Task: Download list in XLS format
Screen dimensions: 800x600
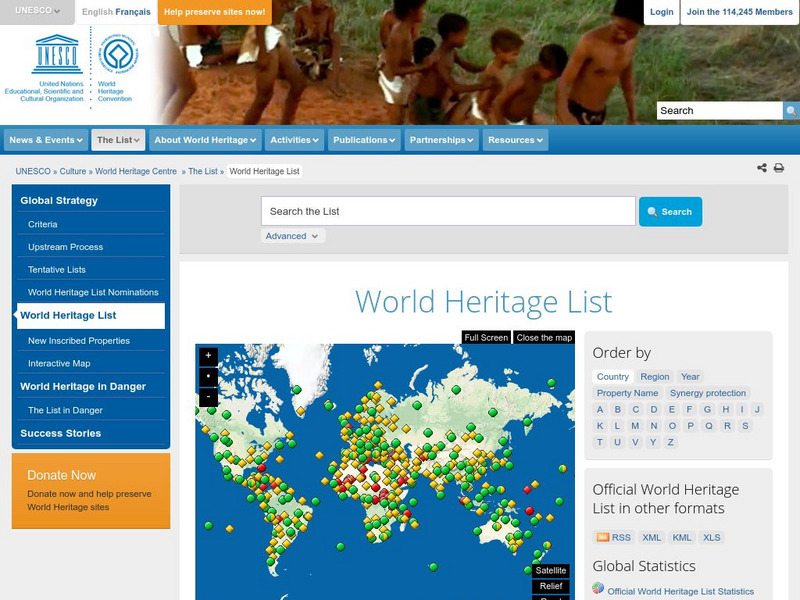Action: point(712,537)
